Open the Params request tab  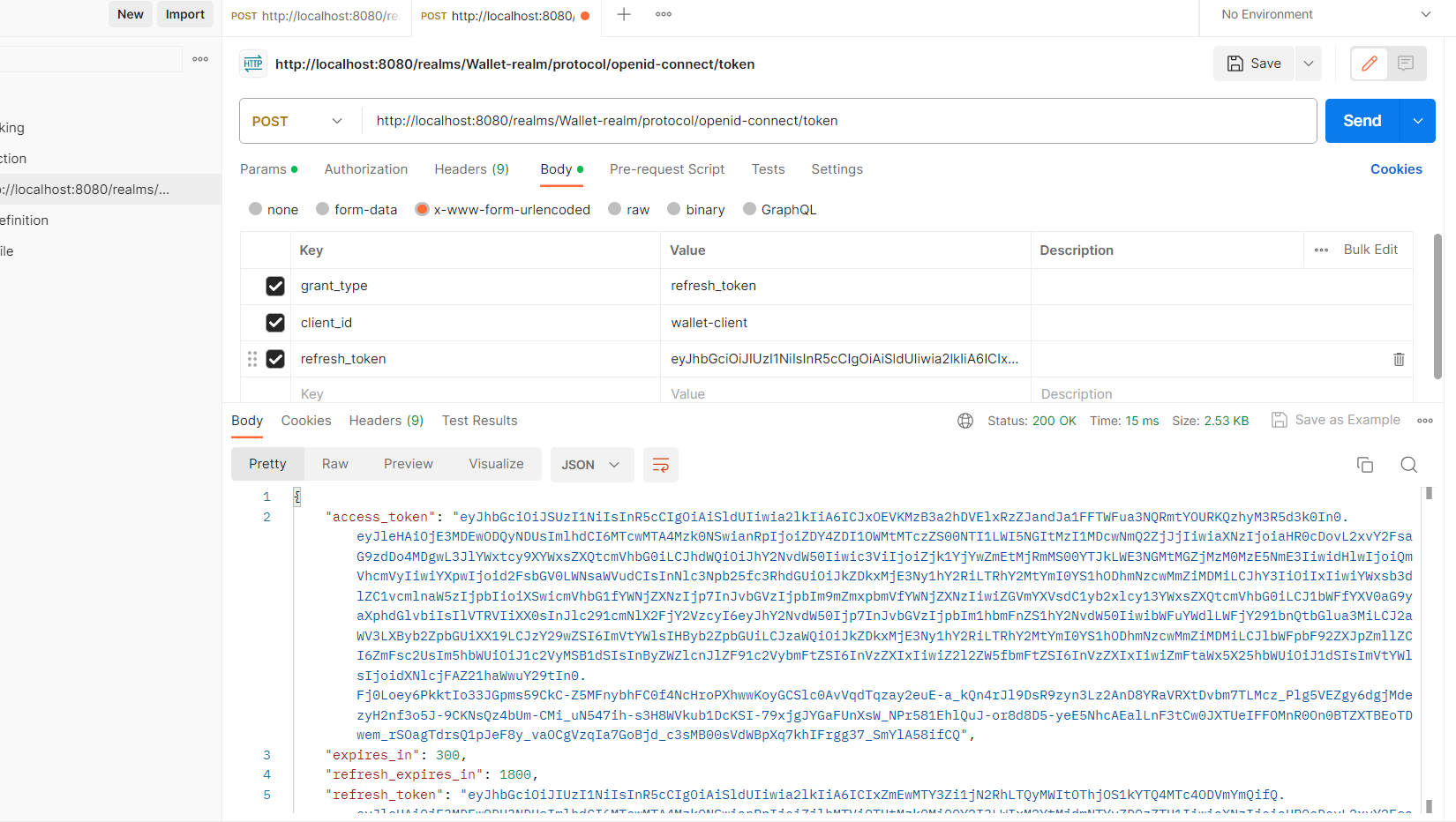(268, 169)
